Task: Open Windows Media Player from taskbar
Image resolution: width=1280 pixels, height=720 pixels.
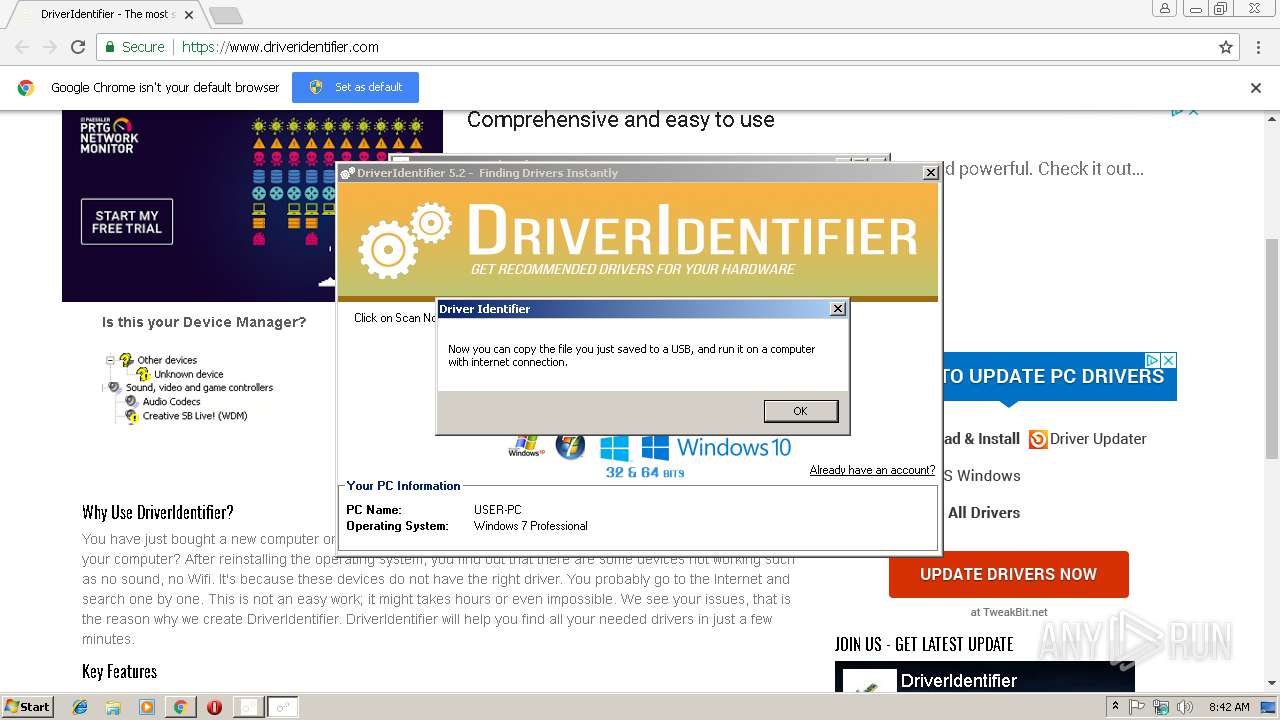Action: 147,707
